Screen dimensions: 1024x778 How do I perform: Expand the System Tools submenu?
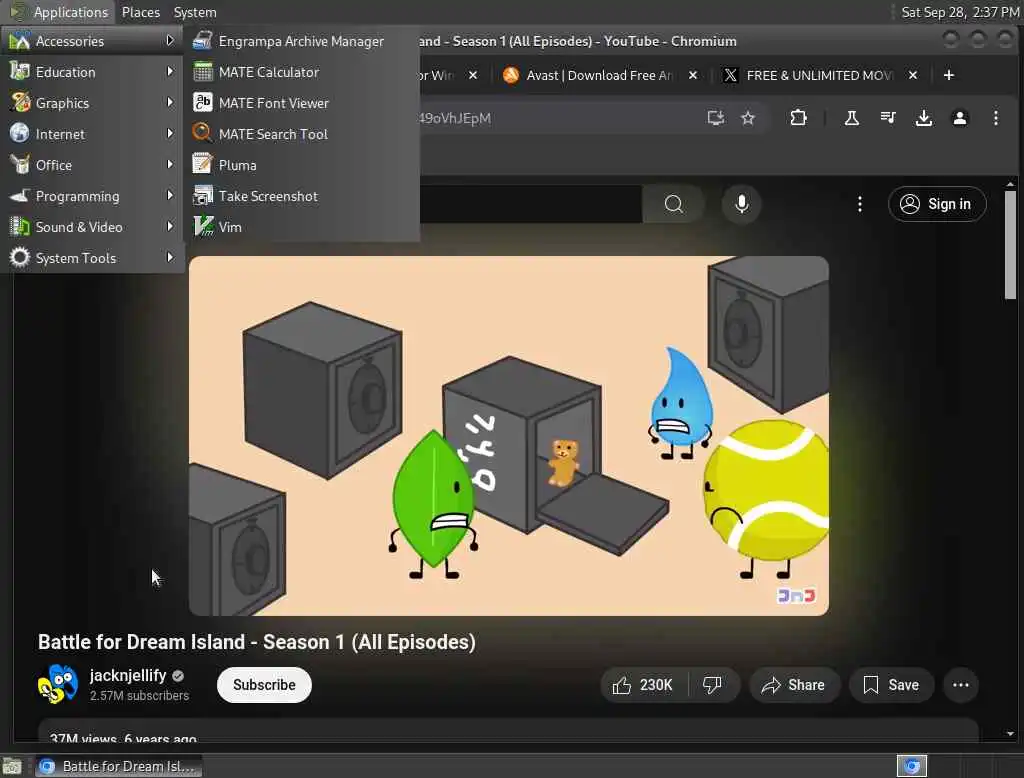coord(92,258)
